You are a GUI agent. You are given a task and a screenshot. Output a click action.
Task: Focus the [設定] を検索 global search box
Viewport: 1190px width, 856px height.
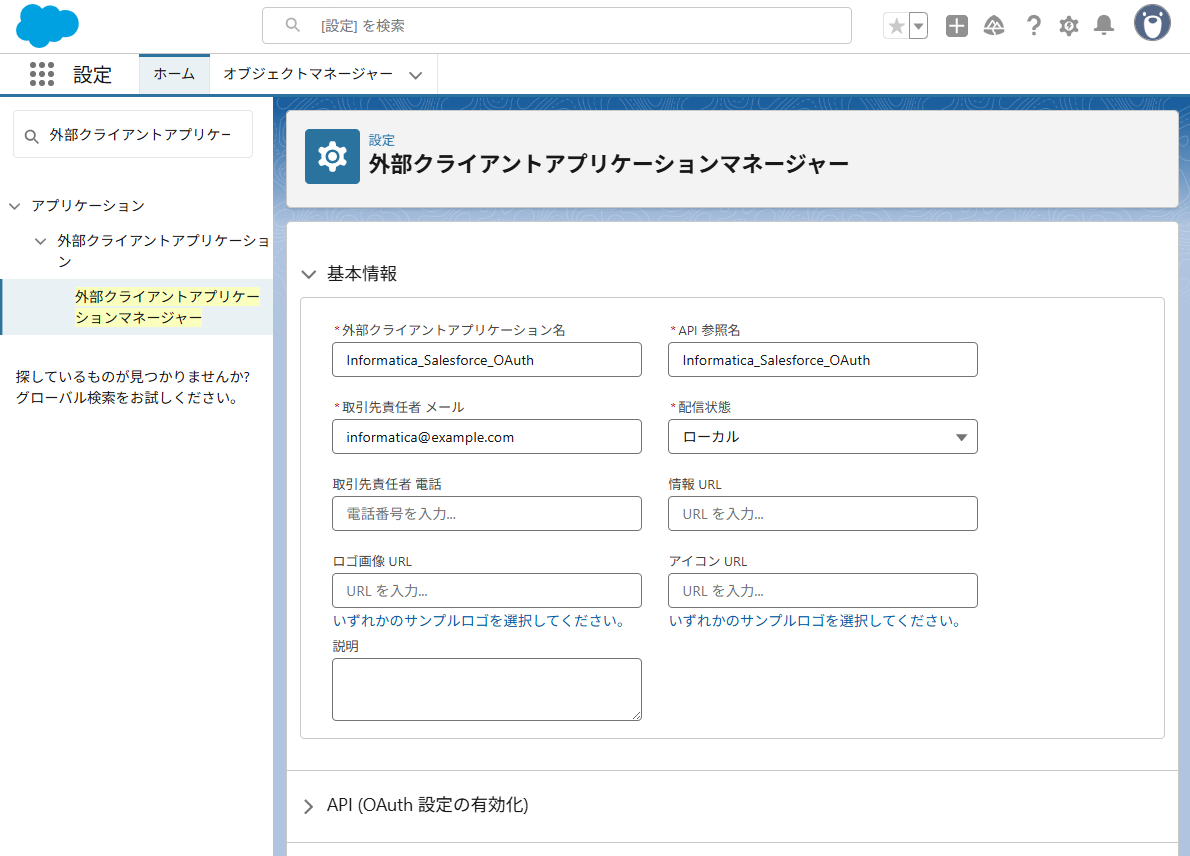pyautogui.click(x=556, y=26)
